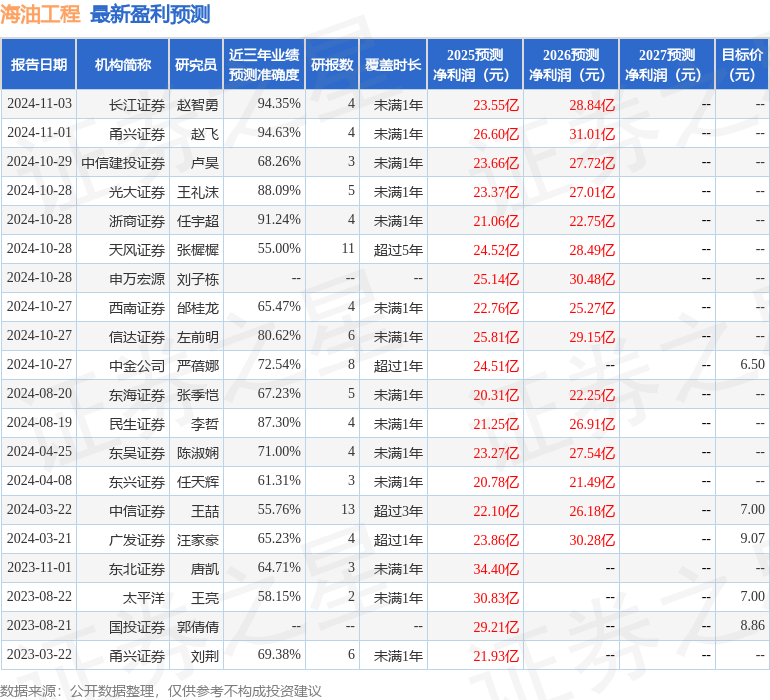770x700 pixels.
Task: Select the 34.40亿 profit forecast
Action: click(496, 569)
